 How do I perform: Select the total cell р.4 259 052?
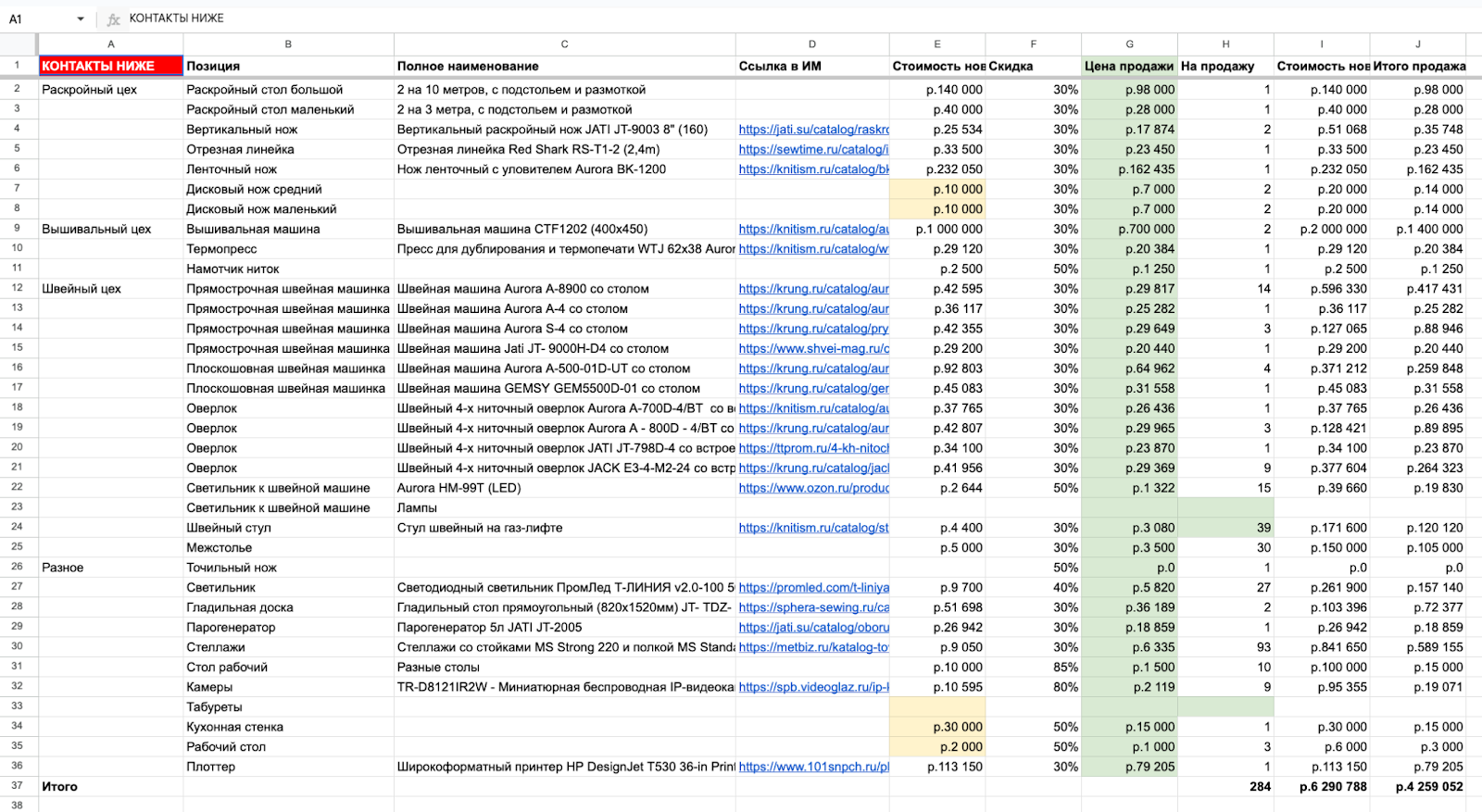click(x=1419, y=786)
